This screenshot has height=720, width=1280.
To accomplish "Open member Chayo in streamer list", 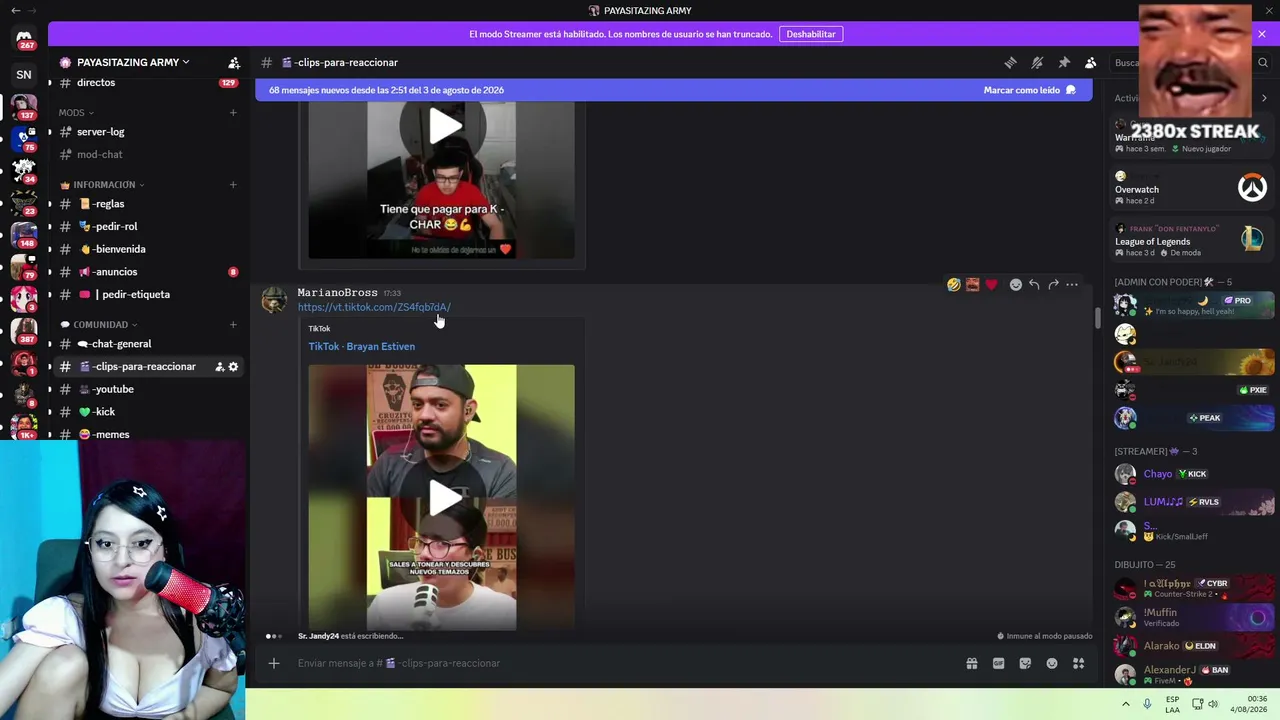I will (1191, 474).
